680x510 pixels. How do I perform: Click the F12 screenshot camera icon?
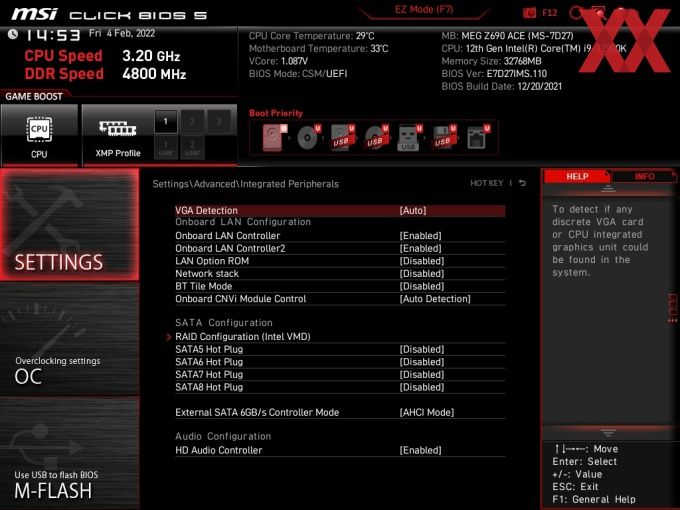530,13
